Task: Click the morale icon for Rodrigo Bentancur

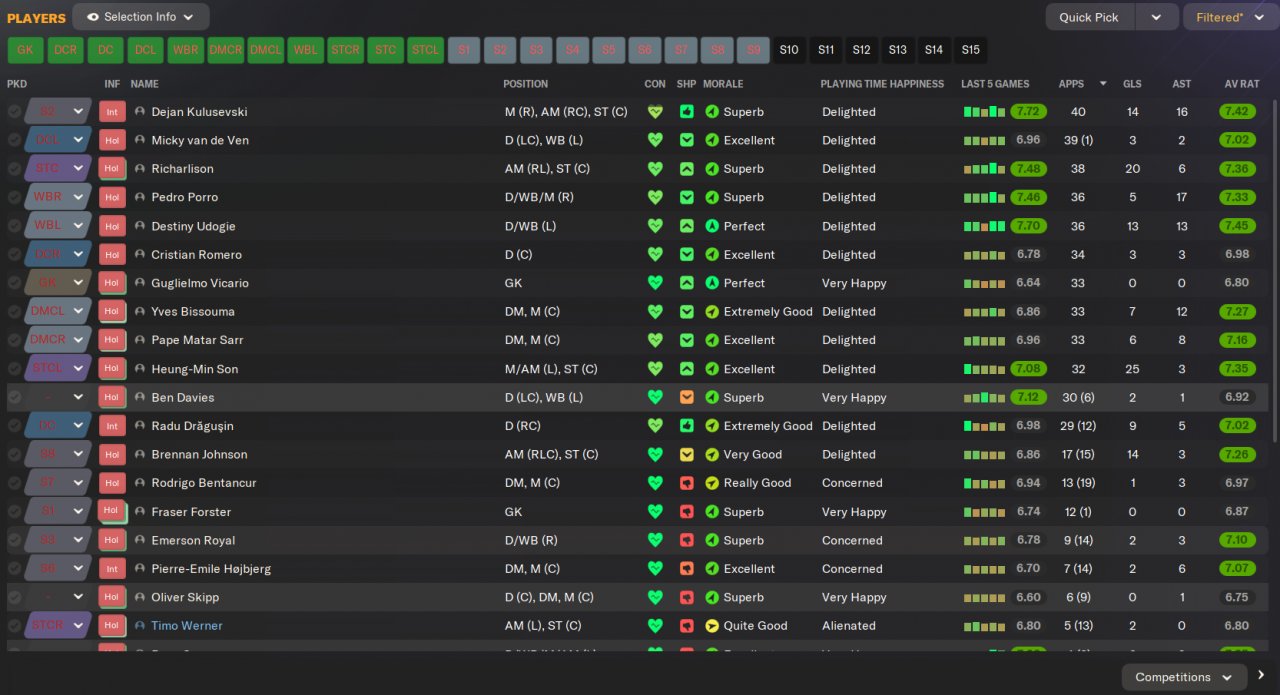Action: pos(712,483)
